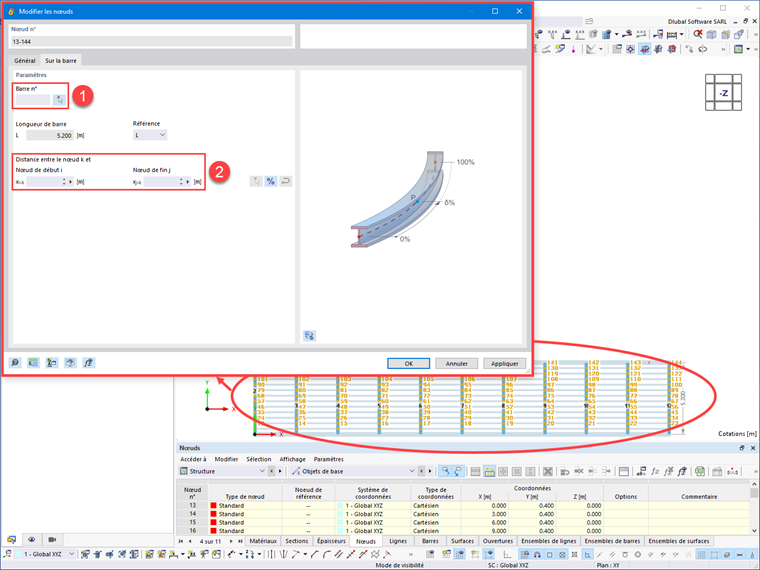Click the fourth footer icon in the dialog

click(x=70, y=363)
